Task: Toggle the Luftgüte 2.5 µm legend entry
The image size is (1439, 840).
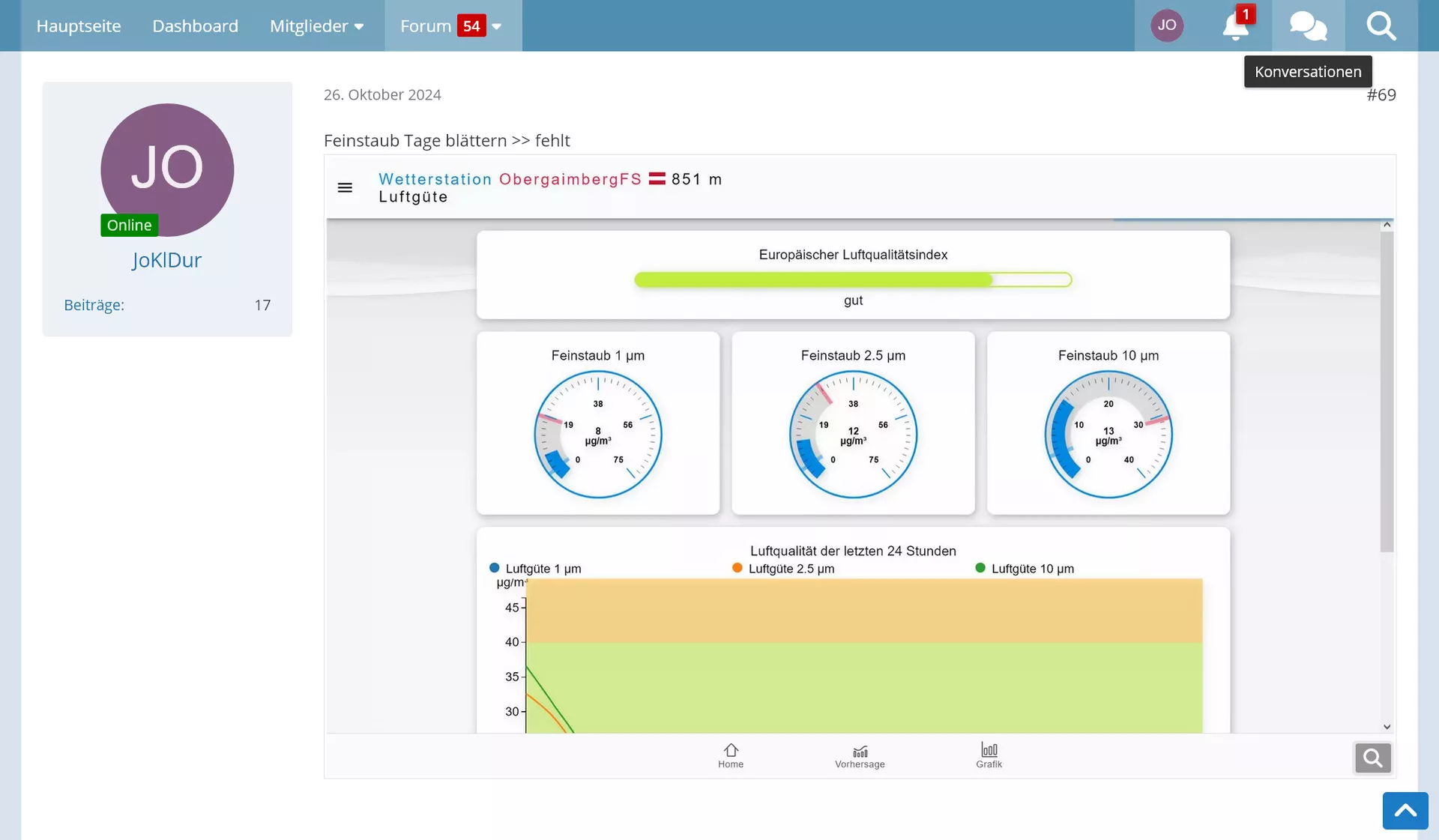Action: [783, 569]
